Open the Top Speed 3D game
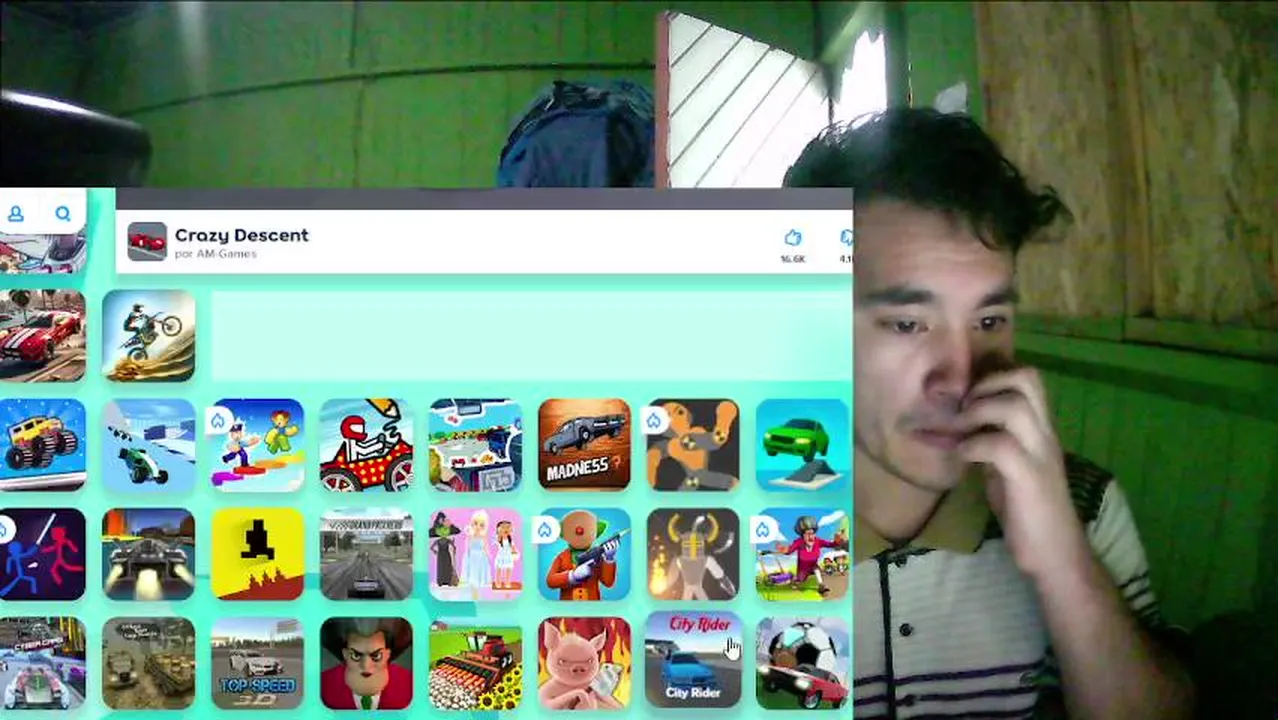The width and height of the screenshot is (1278, 720). pyautogui.click(x=257, y=663)
